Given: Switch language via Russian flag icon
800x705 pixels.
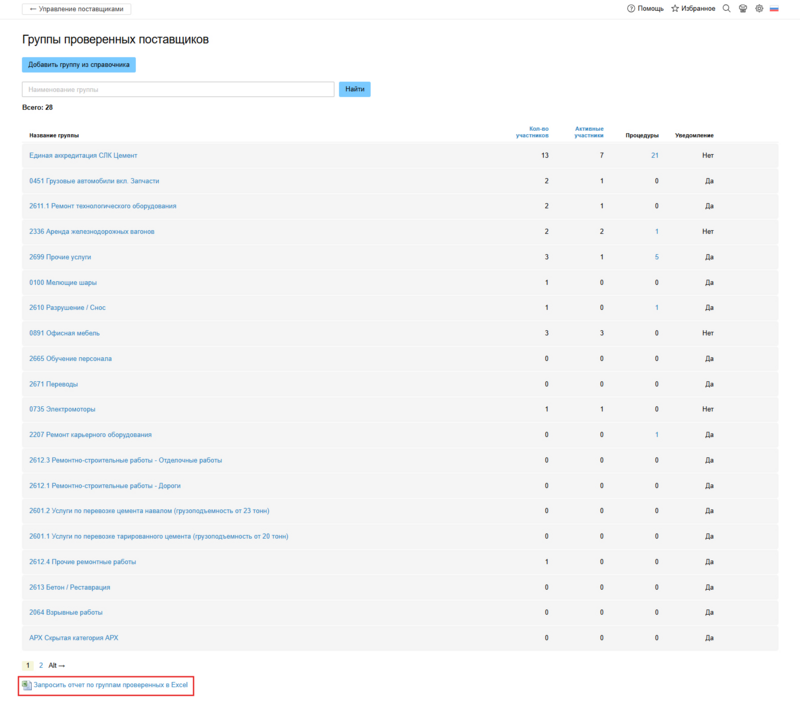Looking at the screenshot, I should click(774, 8).
